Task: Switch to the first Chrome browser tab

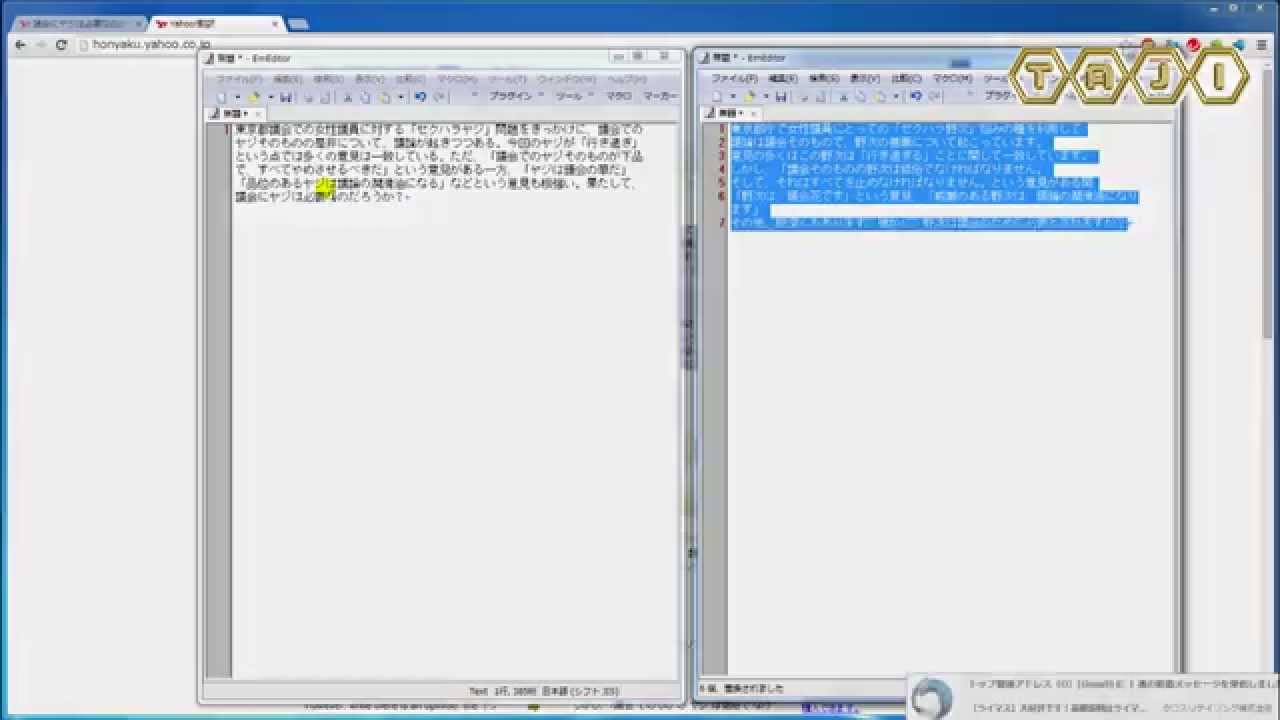Action: click(75, 23)
